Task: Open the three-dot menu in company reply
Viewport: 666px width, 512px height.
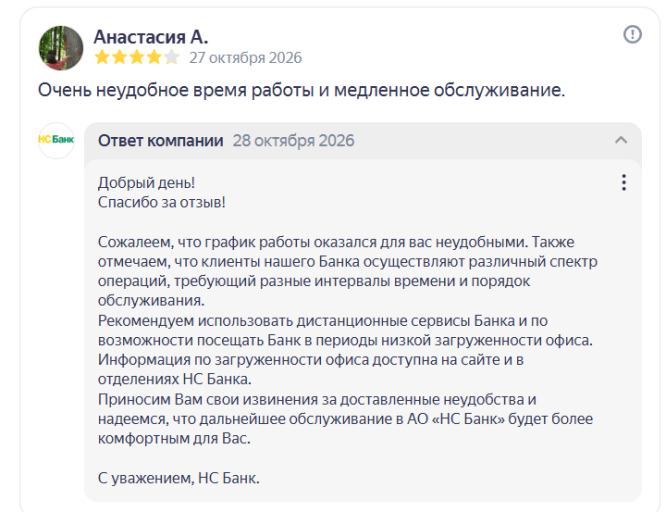Action: point(624,182)
